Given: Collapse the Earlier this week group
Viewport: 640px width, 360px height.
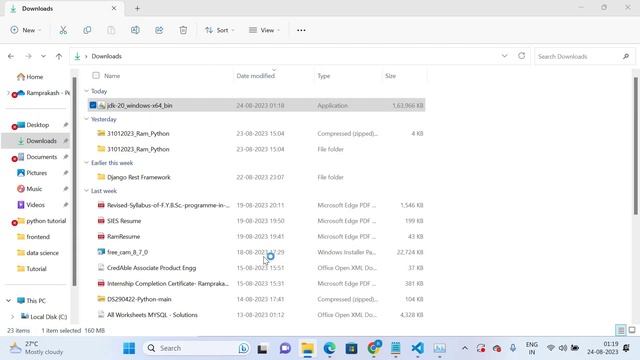Looking at the screenshot, I should (86, 163).
